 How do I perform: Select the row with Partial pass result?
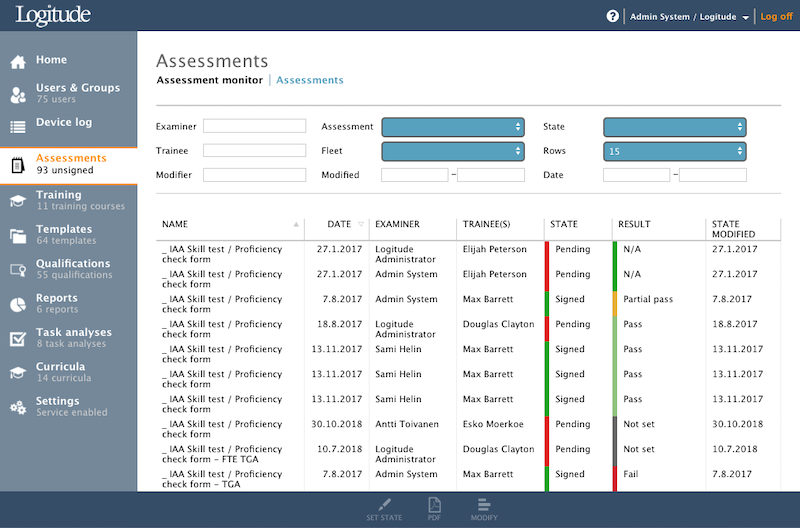coord(468,304)
